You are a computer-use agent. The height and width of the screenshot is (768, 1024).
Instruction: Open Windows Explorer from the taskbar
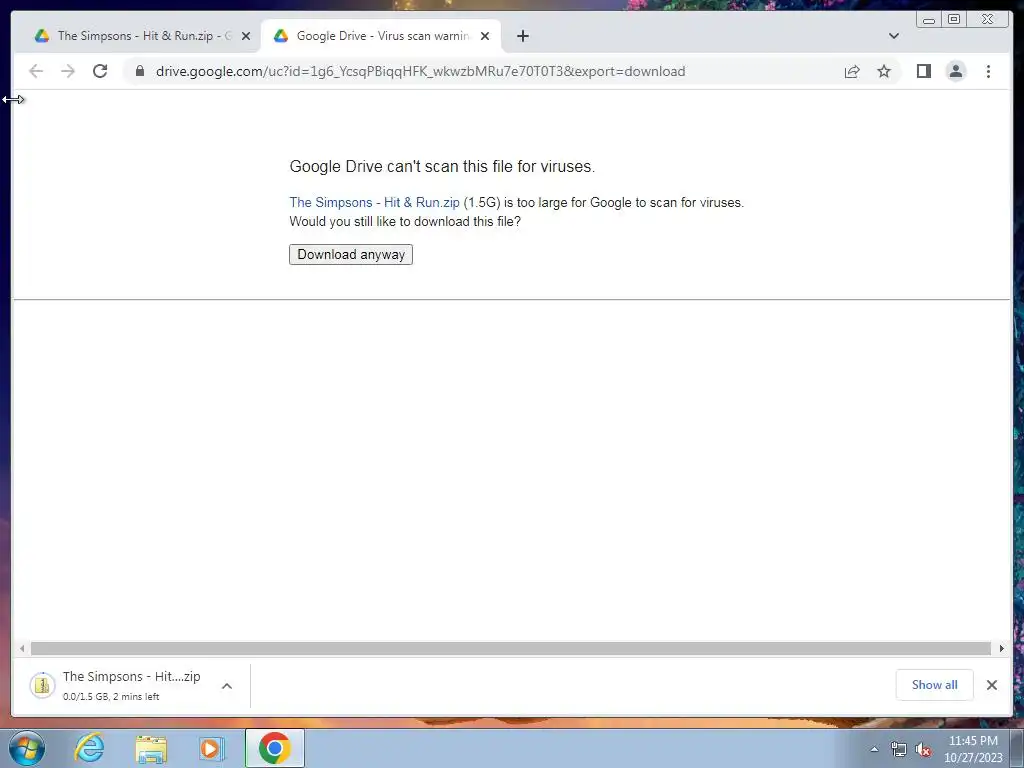(151, 748)
